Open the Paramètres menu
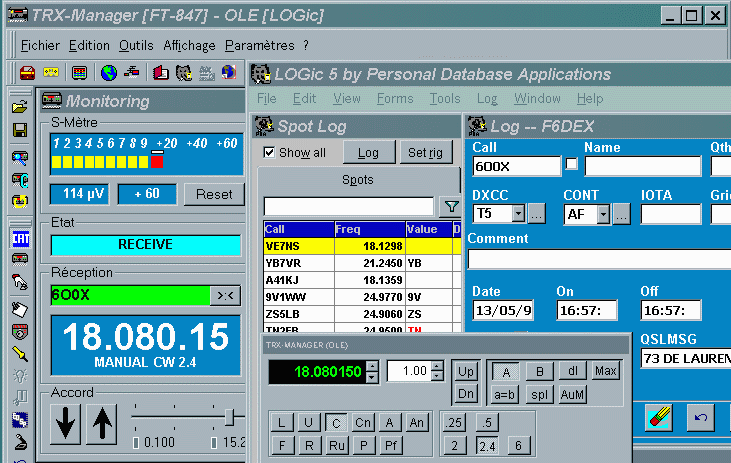The width and height of the screenshot is (731, 463). point(260,45)
